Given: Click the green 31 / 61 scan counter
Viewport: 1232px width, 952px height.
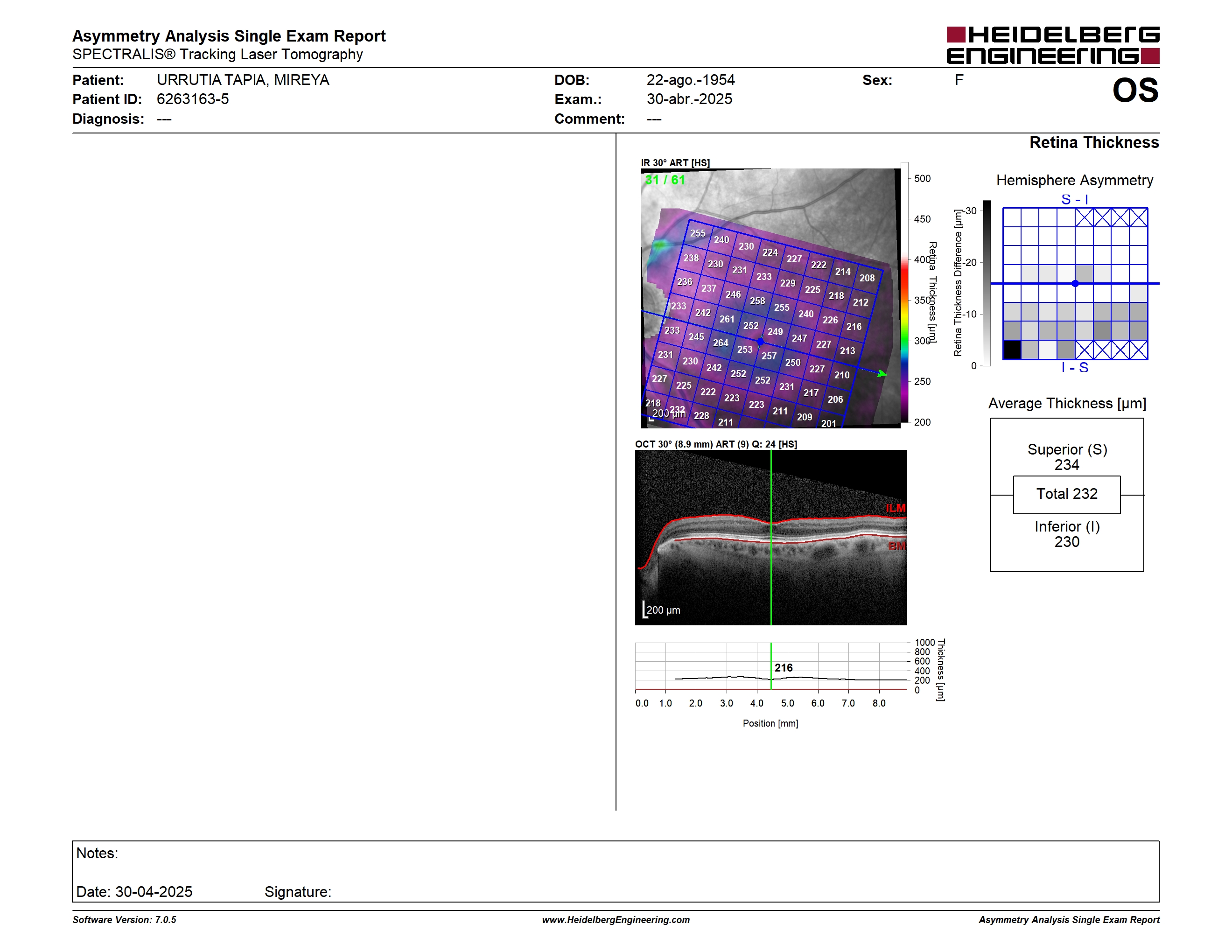Looking at the screenshot, I should pos(665,180).
